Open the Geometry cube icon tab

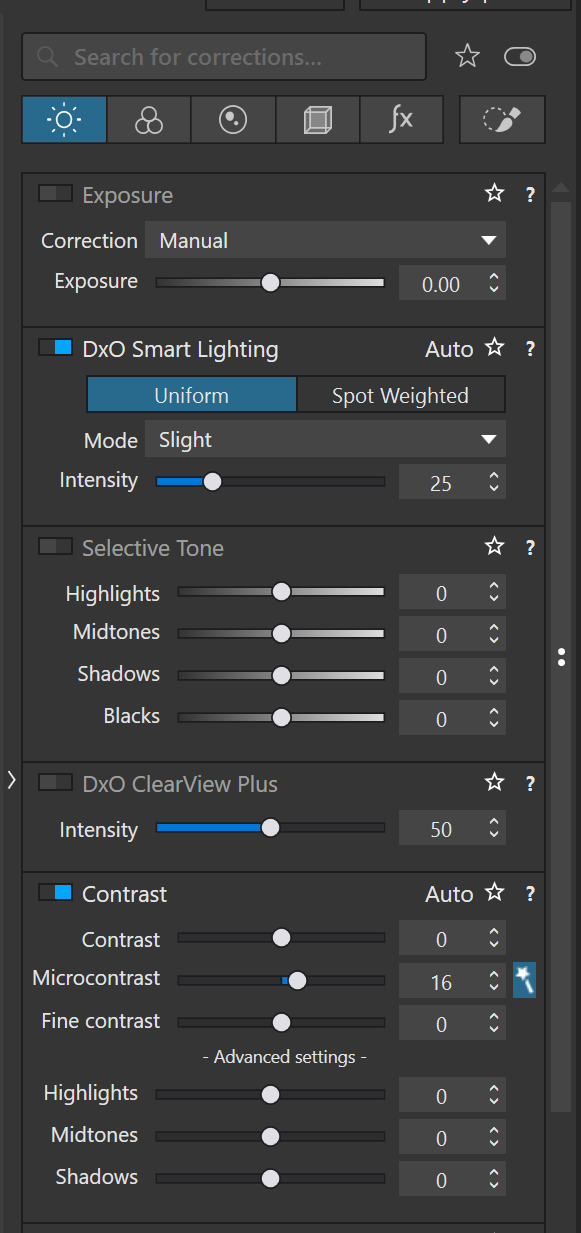pyautogui.click(x=317, y=121)
